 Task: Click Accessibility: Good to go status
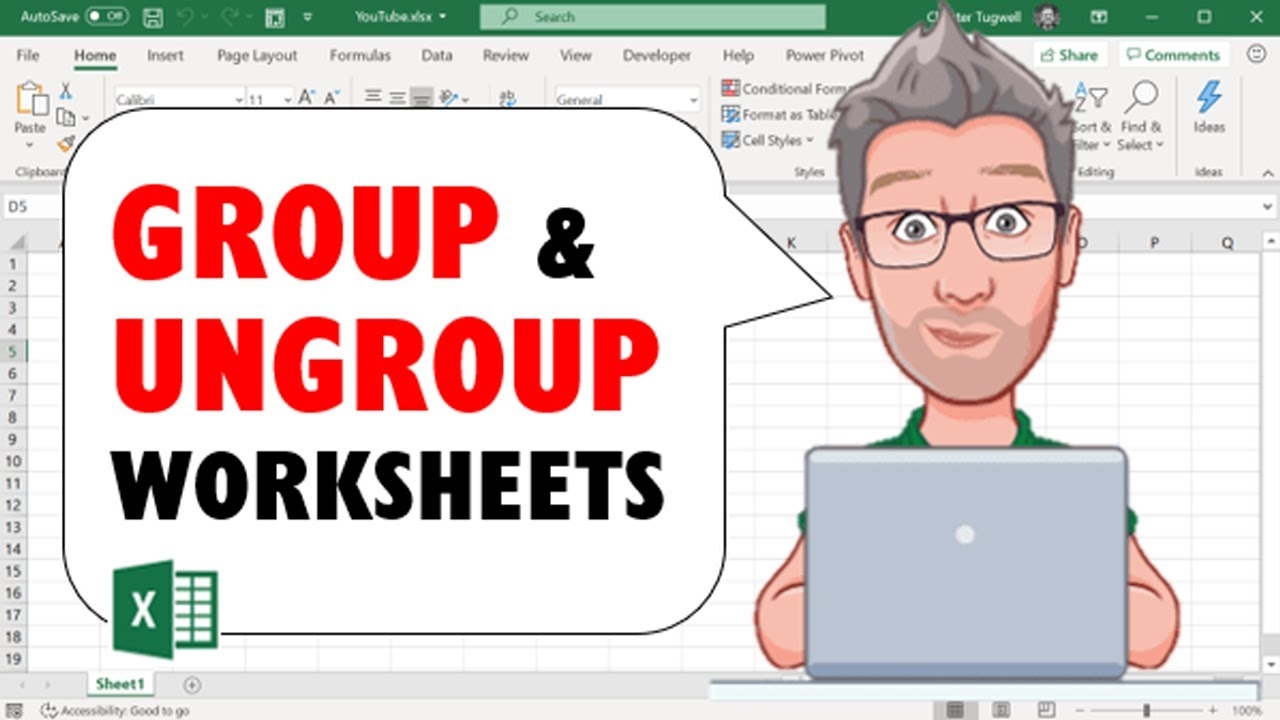[115, 710]
